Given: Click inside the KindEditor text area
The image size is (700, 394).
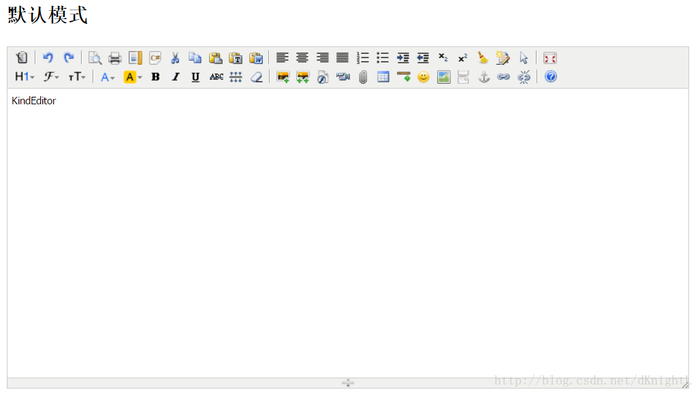Looking at the screenshot, I should click(348, 232).
